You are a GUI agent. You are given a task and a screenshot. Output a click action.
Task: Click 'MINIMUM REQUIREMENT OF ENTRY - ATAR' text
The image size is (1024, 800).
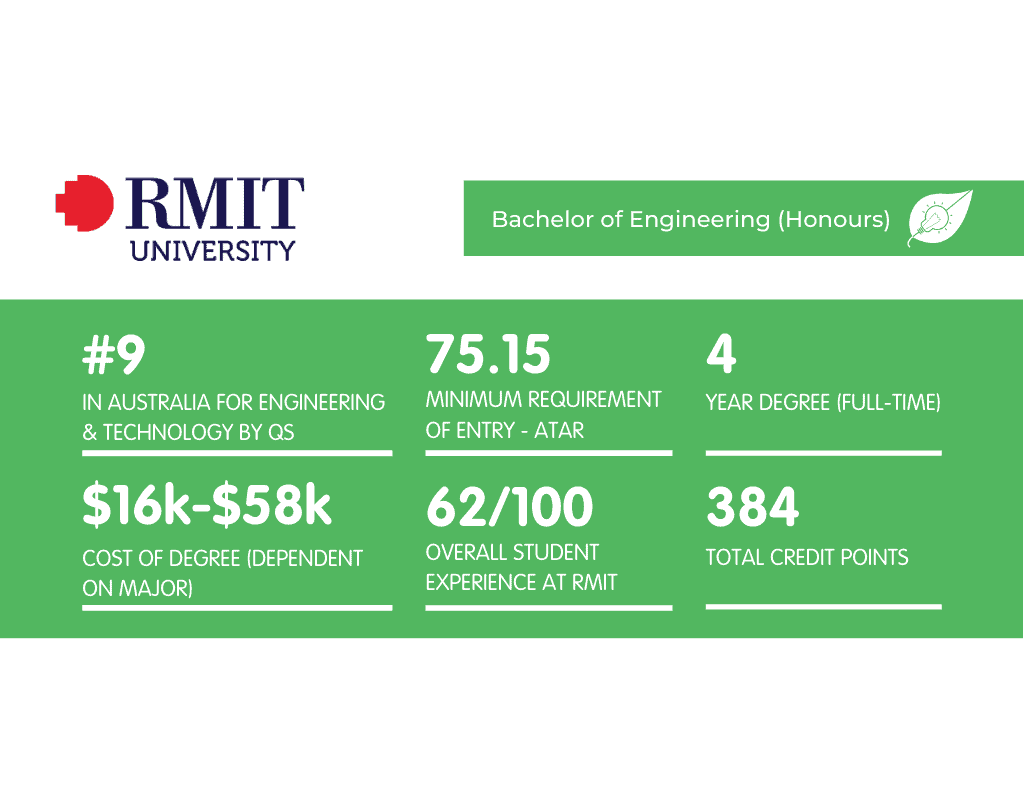pos(543,414)
